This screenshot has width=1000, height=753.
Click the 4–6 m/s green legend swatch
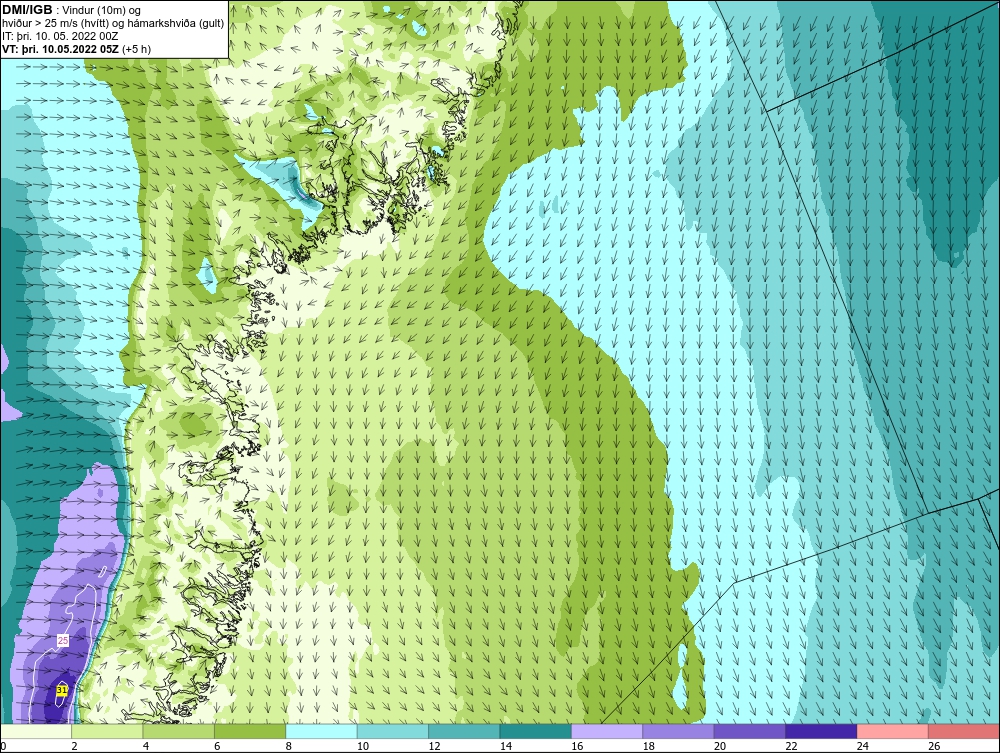[x=179, y=731]
